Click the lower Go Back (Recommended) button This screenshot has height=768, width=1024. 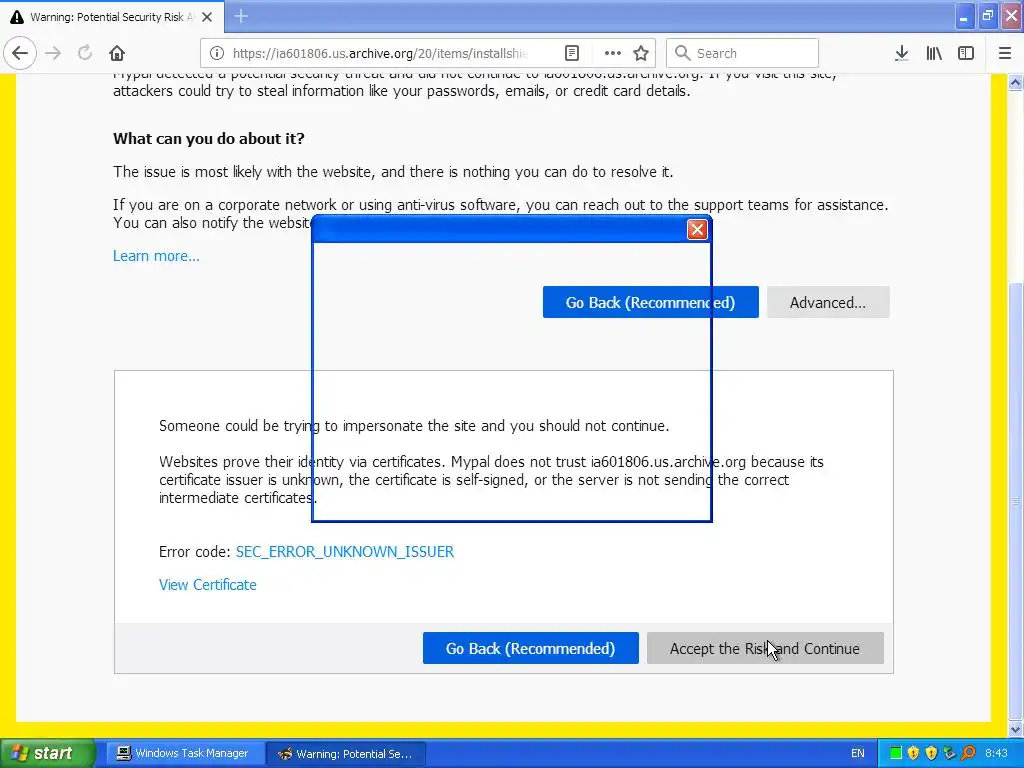coord(530,648)
